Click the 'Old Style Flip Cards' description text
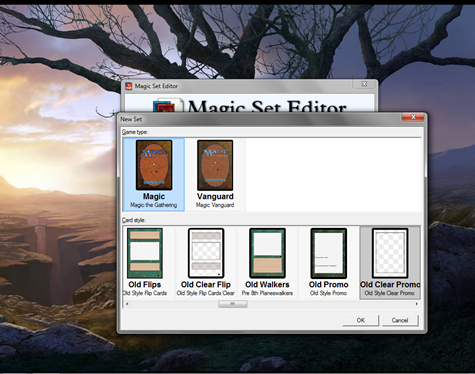 [x=145, y=293]
